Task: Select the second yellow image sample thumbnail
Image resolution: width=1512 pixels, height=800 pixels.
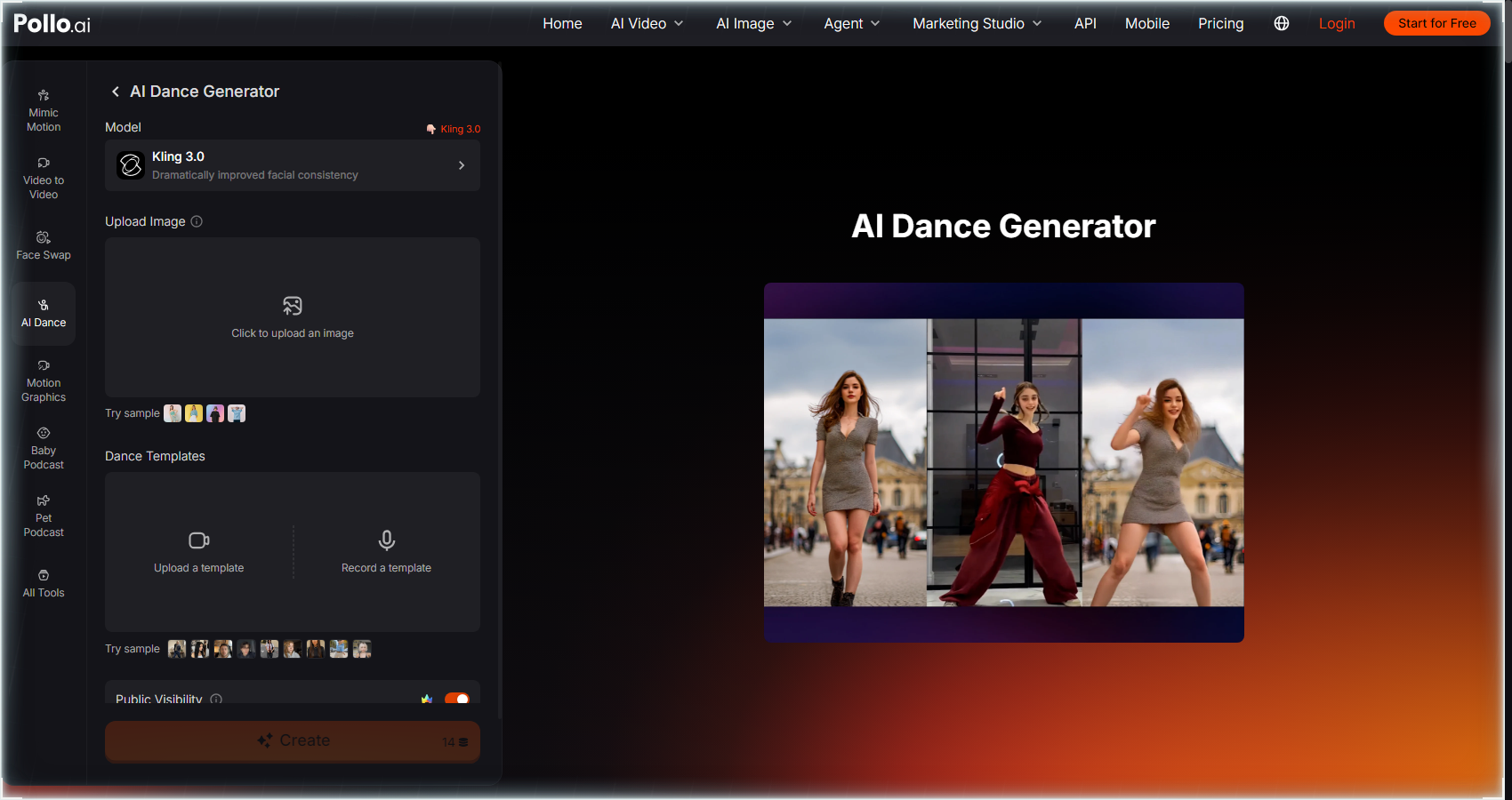Action: [x=194, y=413]
